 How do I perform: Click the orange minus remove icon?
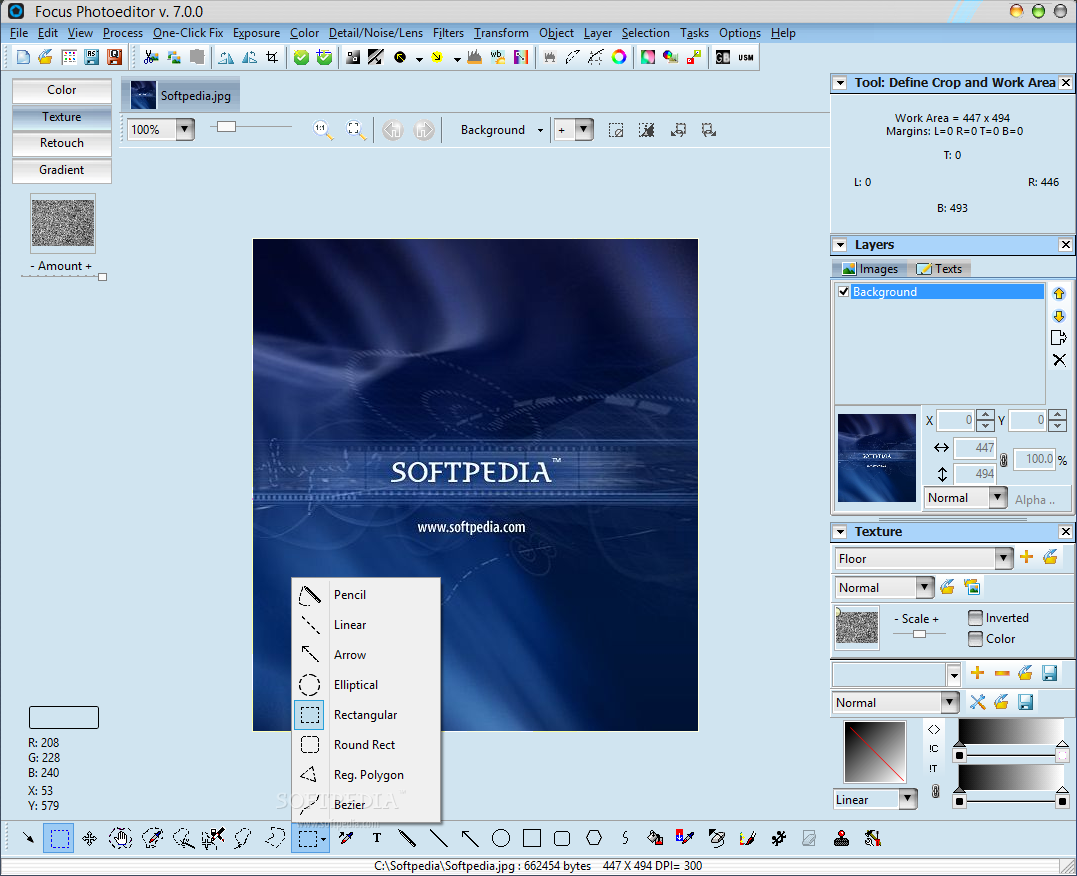coord(1002,673)
